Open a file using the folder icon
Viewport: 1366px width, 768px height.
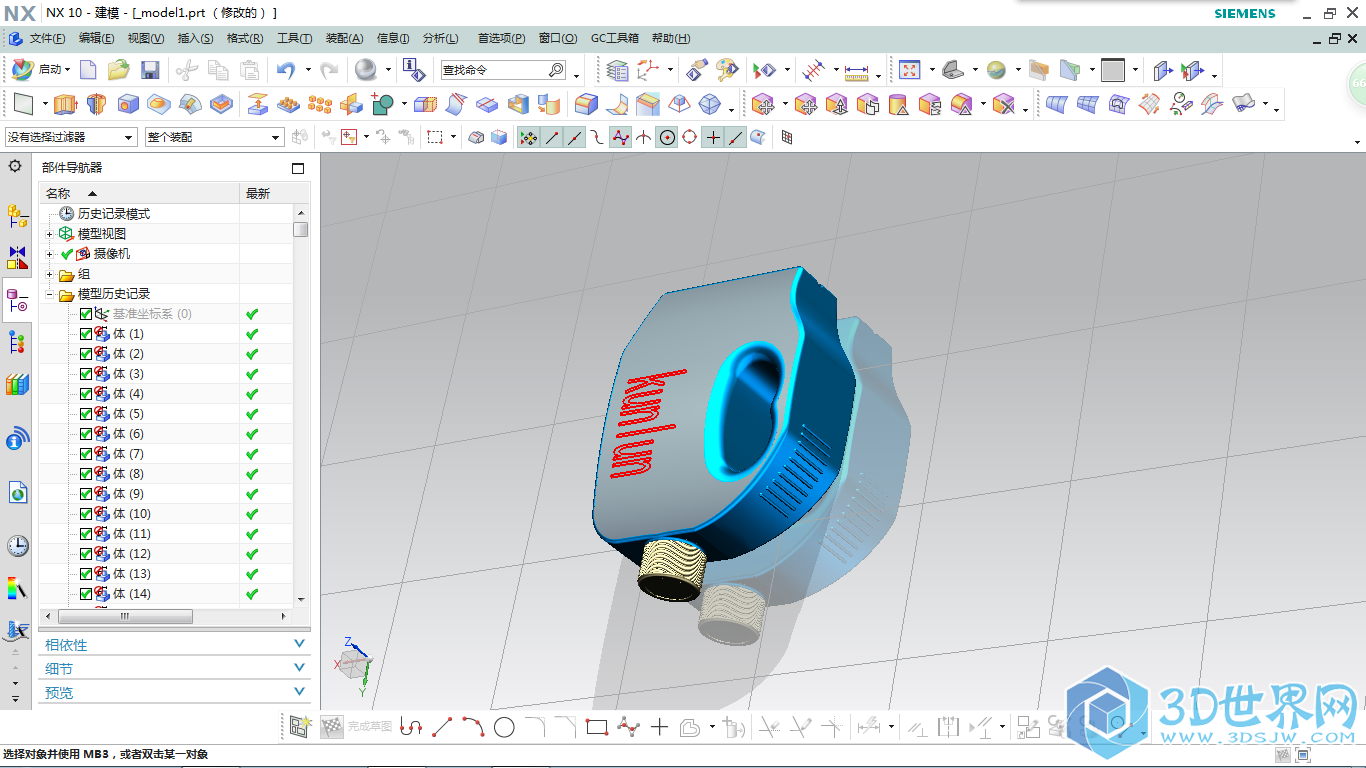(119, 70)
